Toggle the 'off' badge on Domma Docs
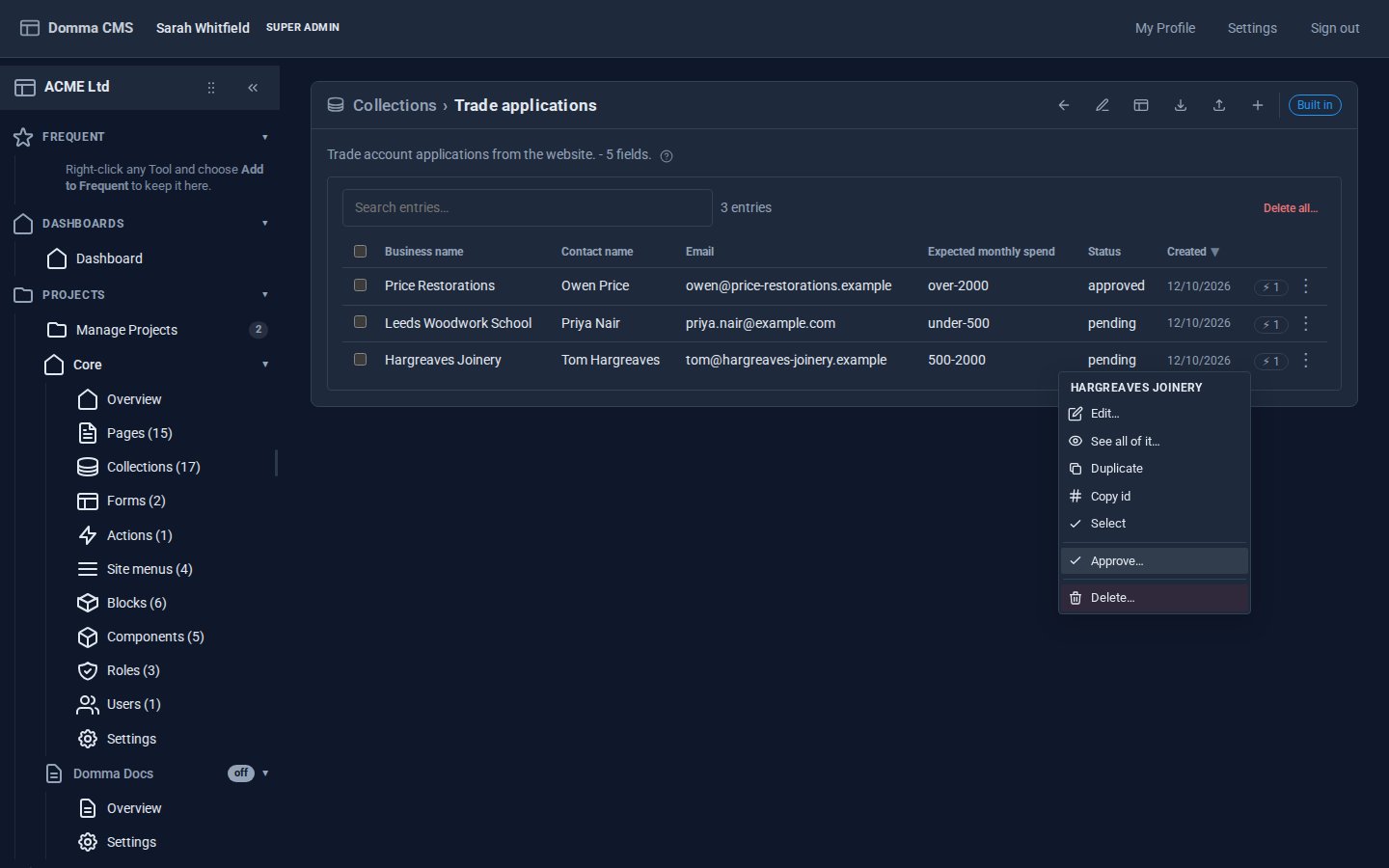This screenshot has width=1389, height=868. 241,773
